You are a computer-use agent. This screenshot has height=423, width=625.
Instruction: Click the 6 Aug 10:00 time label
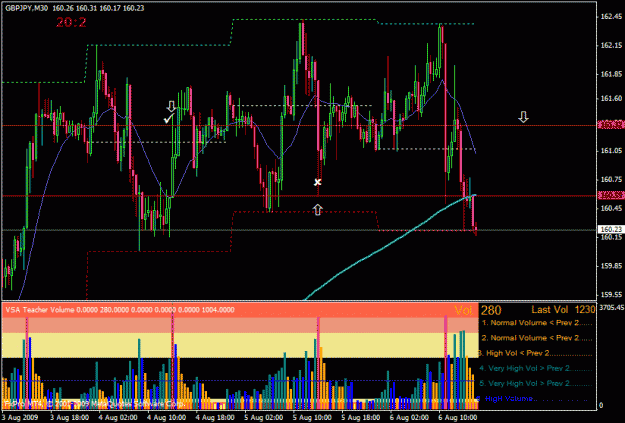pos(459,417)
